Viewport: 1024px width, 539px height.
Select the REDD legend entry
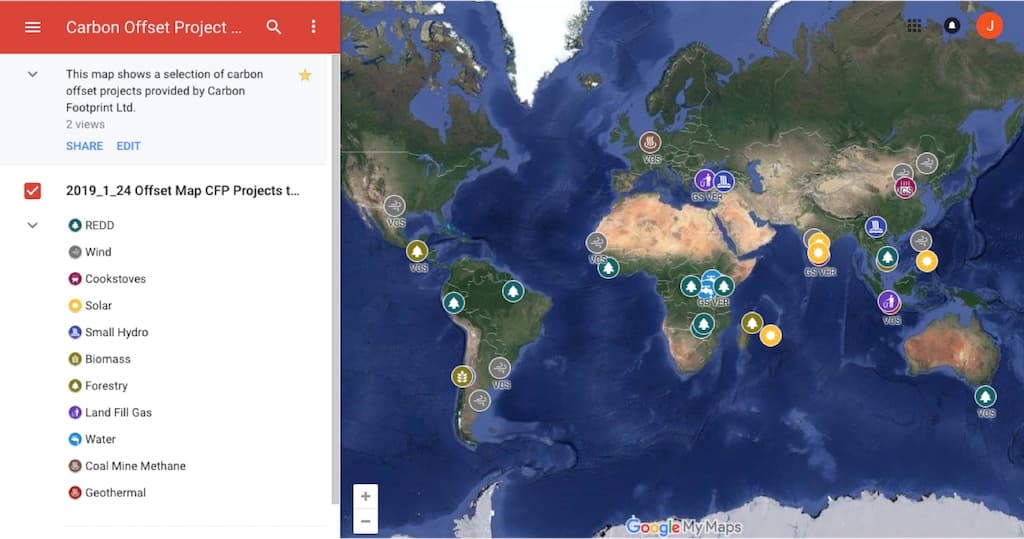tap(91, 225)
